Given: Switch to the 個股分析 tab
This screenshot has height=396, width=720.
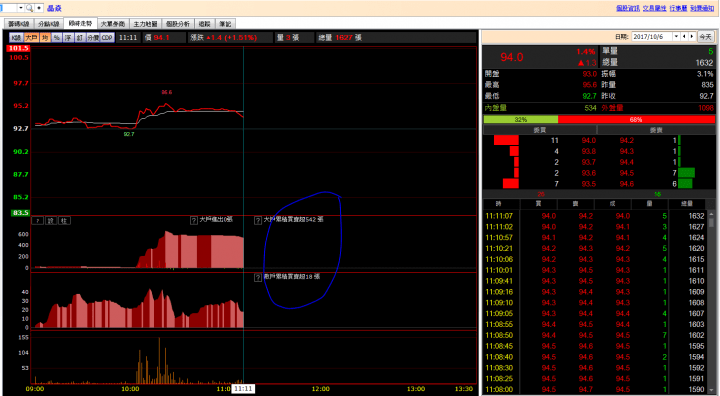Looking at the screenshot, I should 178,24.
